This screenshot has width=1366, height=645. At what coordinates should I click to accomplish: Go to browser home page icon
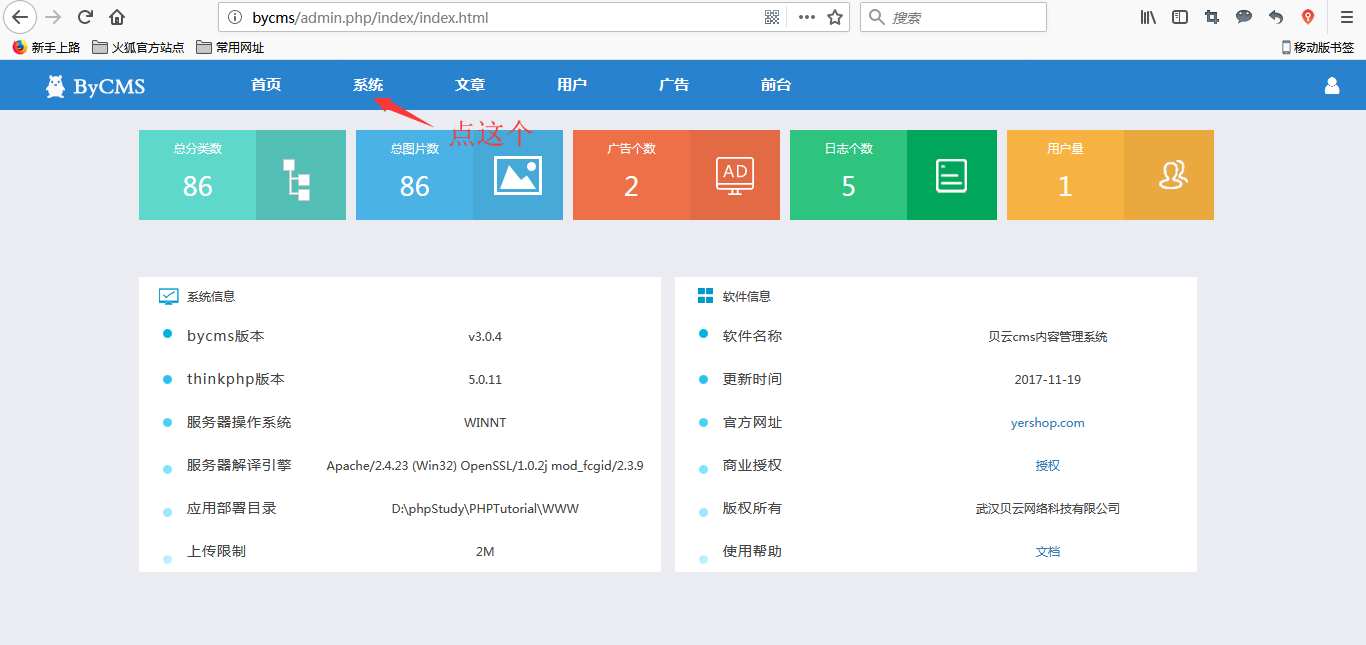pyautogui.click(x=117, y=17)
